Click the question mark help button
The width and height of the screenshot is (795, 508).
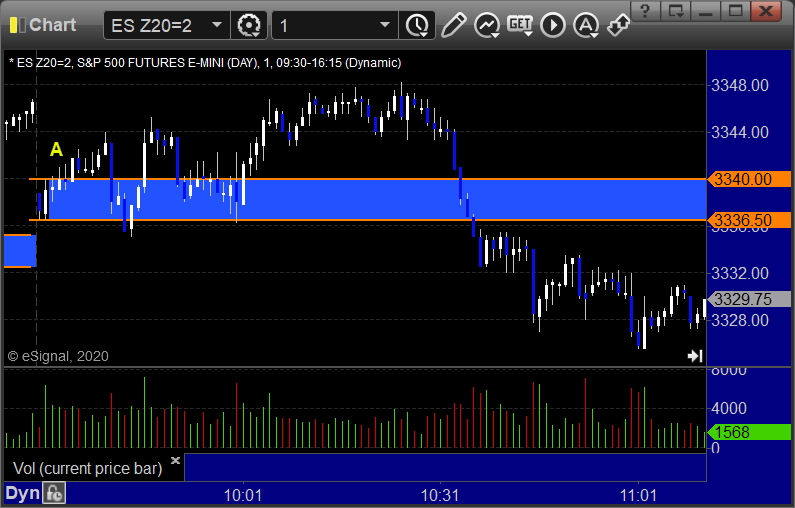[644, 11]
